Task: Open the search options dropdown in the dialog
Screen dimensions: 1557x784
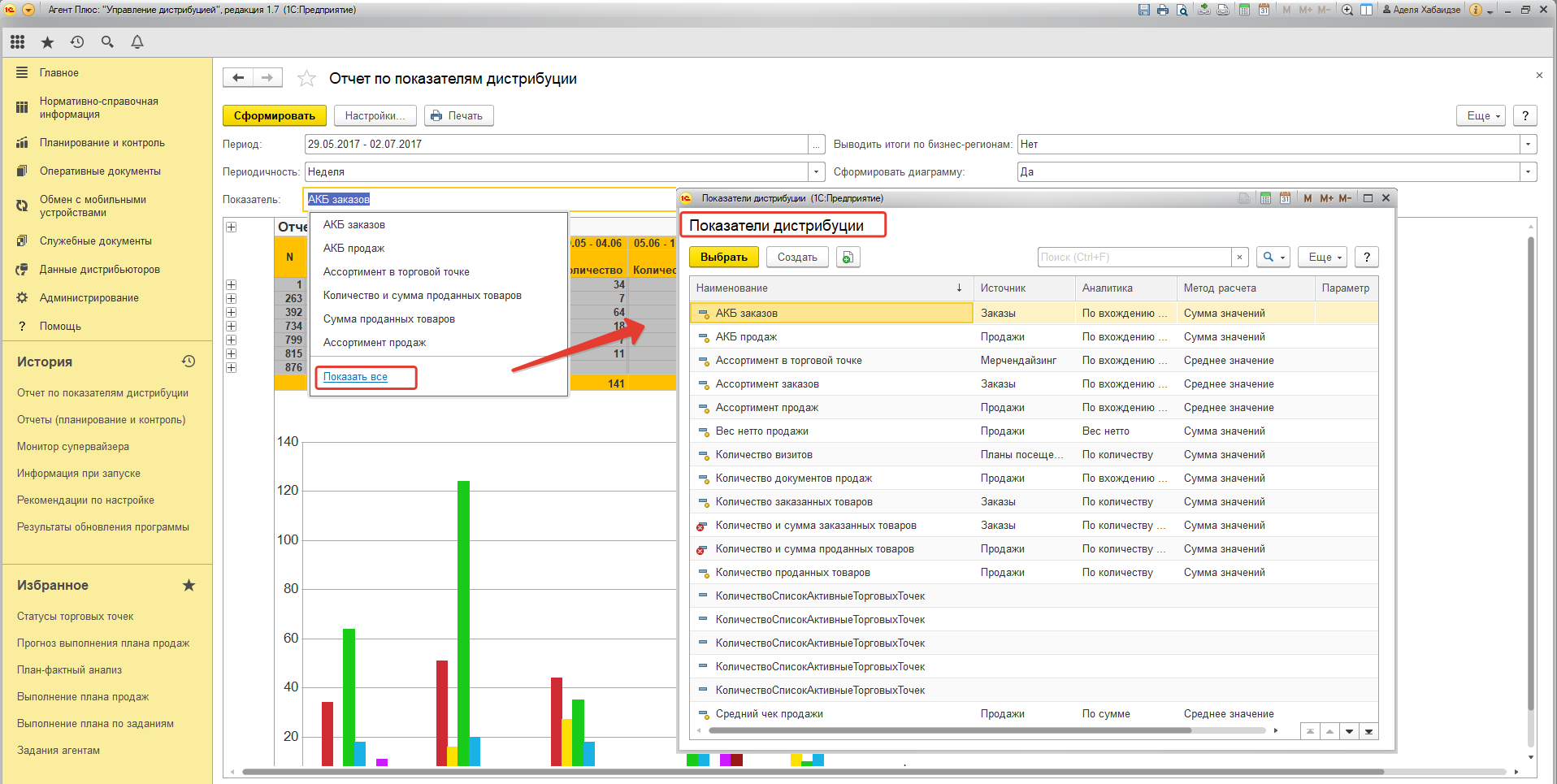Action: click(1273, 257)
